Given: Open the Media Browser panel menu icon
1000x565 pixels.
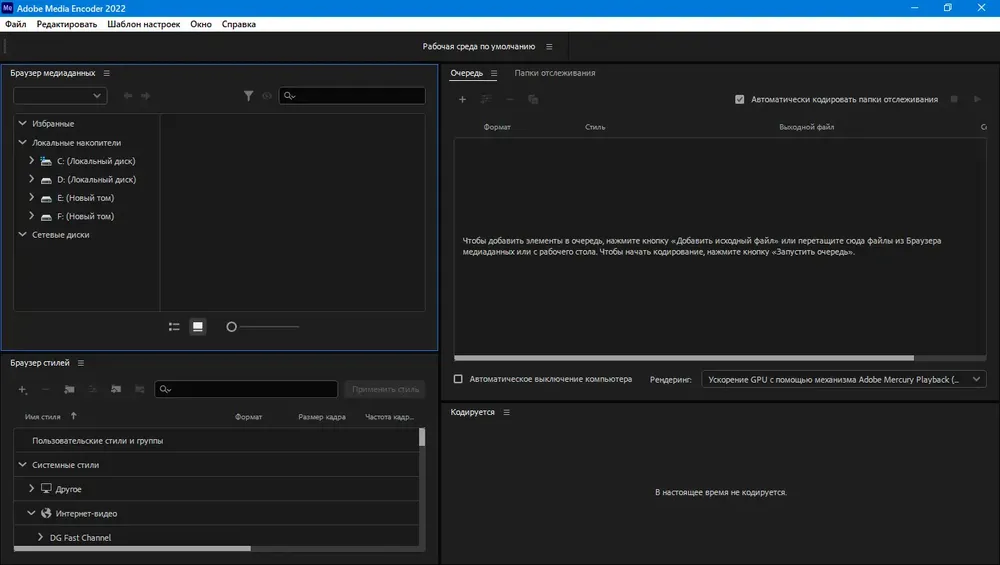Looking at the screenshot, I should click(x=107, y=73).
